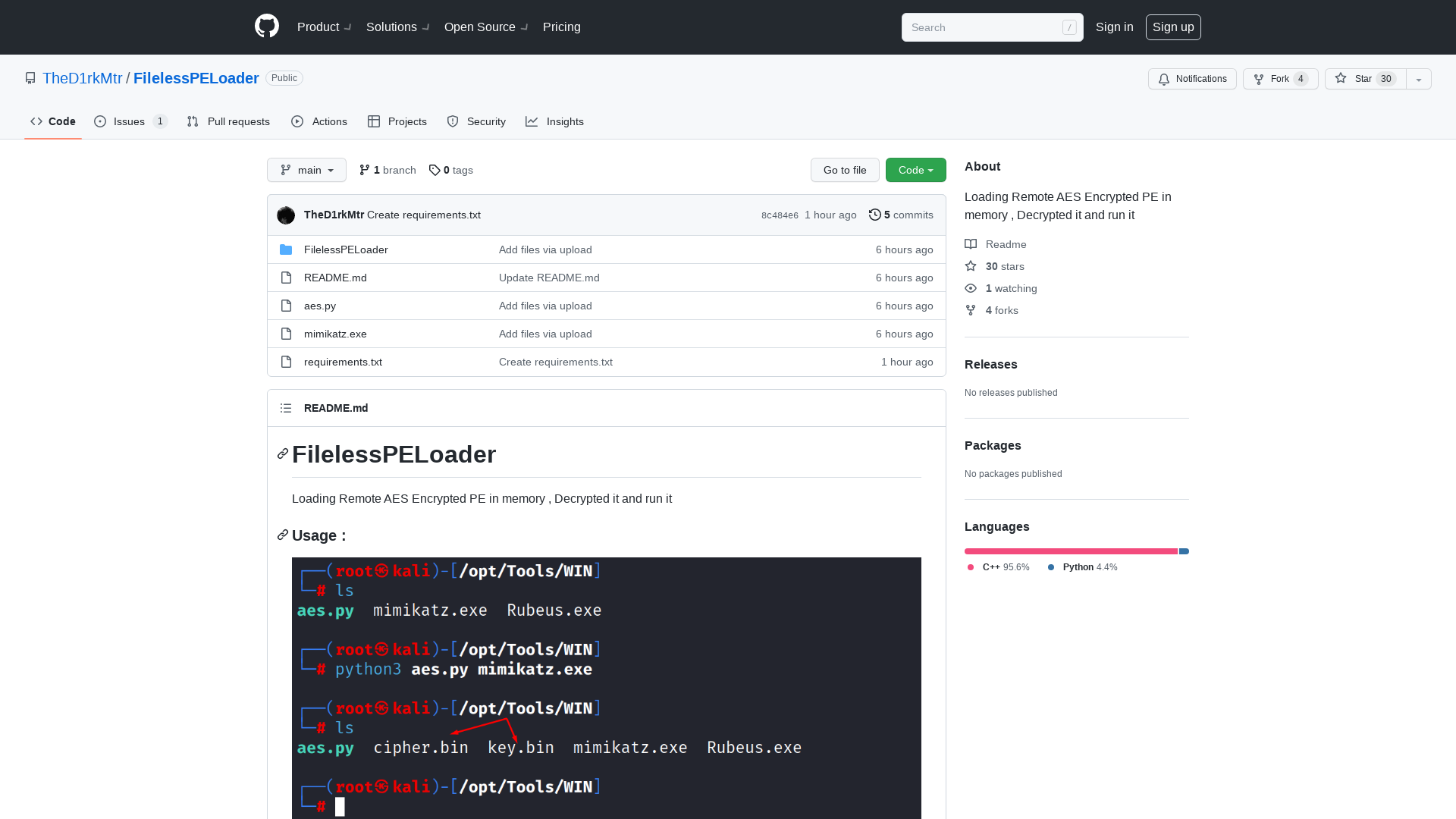Open the Security tab
The width and height of the screenshot is (1456, 819).
tap(476, 121)
